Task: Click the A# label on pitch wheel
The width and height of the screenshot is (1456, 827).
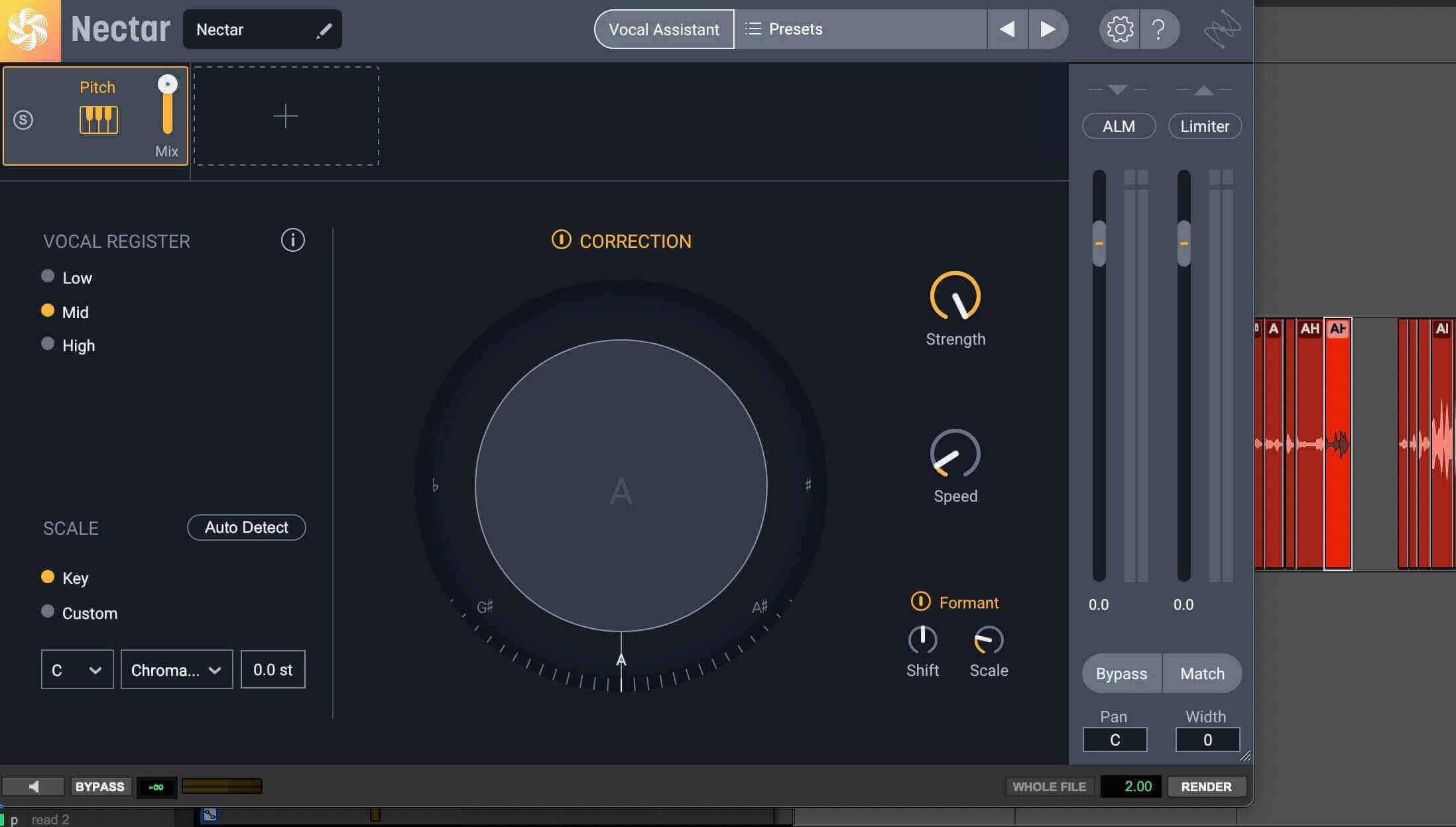Action: pyautogui.click(x=760, y=606)
